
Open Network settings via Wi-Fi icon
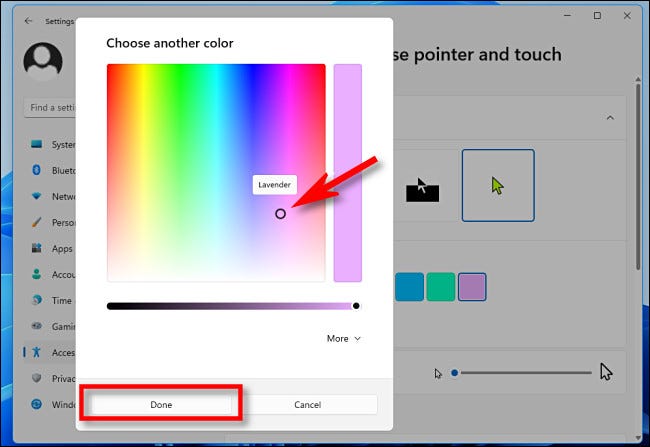coord(37,196)
